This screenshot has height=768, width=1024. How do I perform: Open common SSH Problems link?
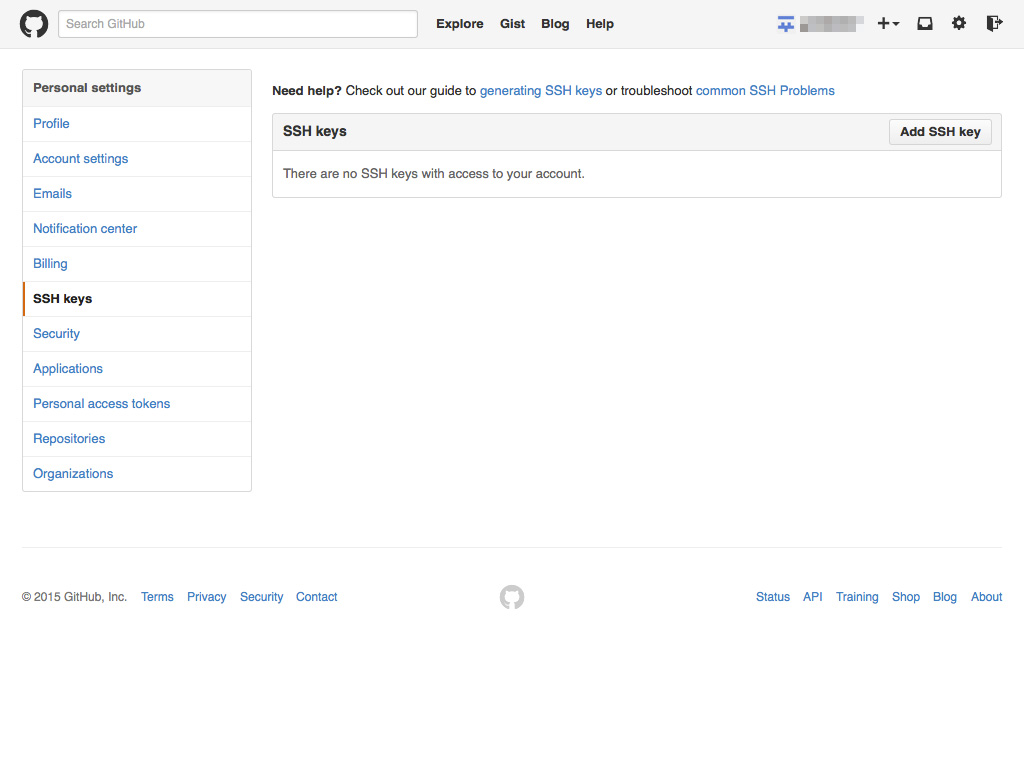coord(765,91)
